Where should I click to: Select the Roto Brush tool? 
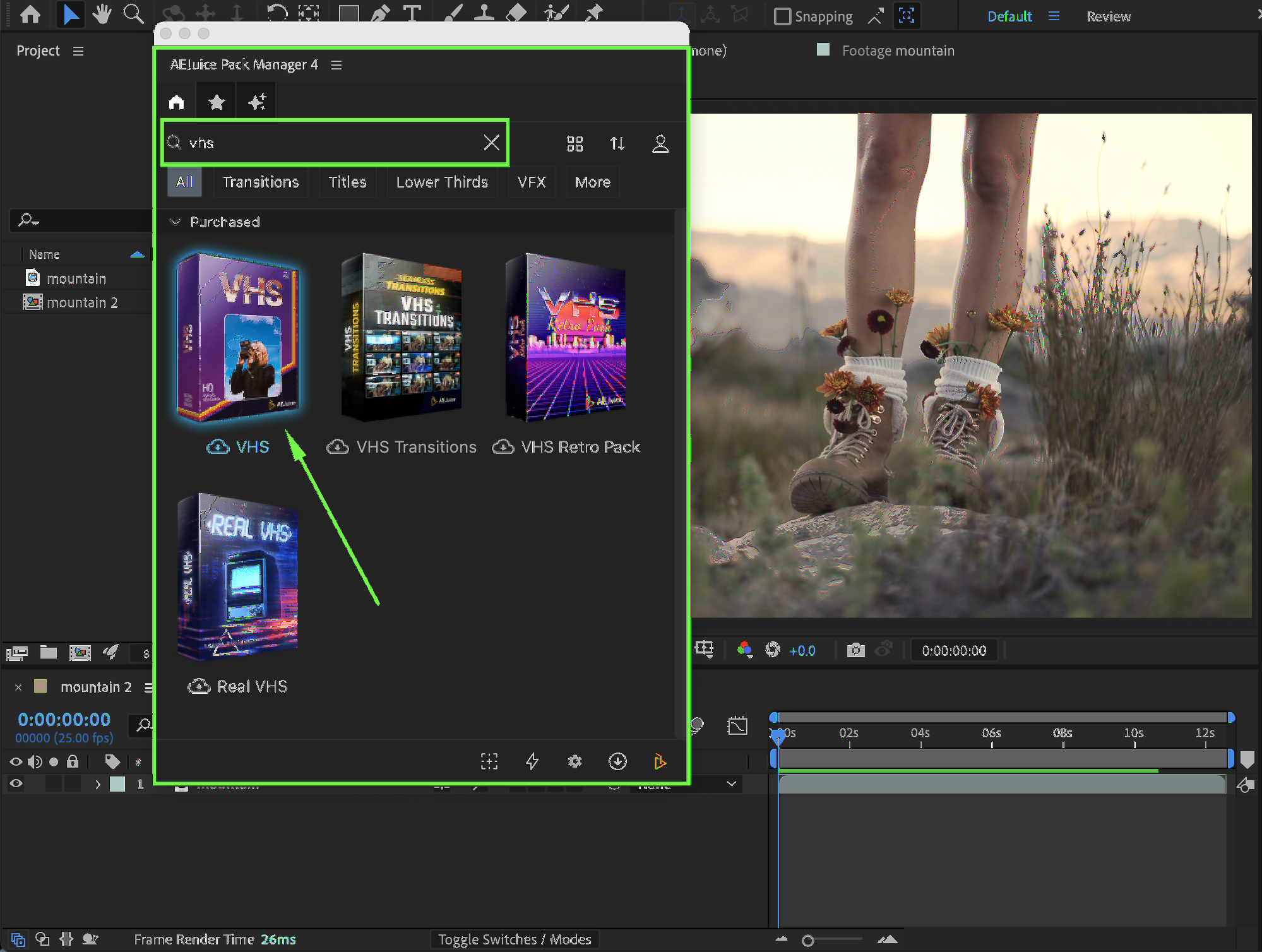click(x=556, y=14)
